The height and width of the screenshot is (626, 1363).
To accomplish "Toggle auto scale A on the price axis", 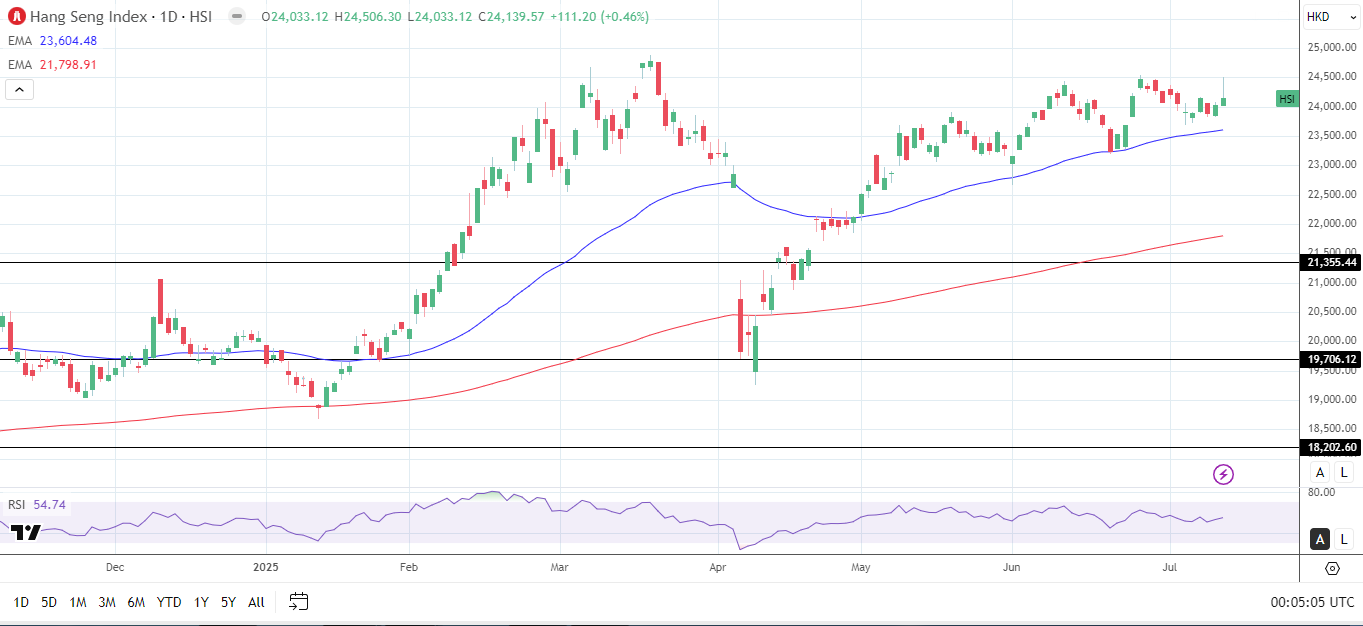I will click(x=1319, y=472).
